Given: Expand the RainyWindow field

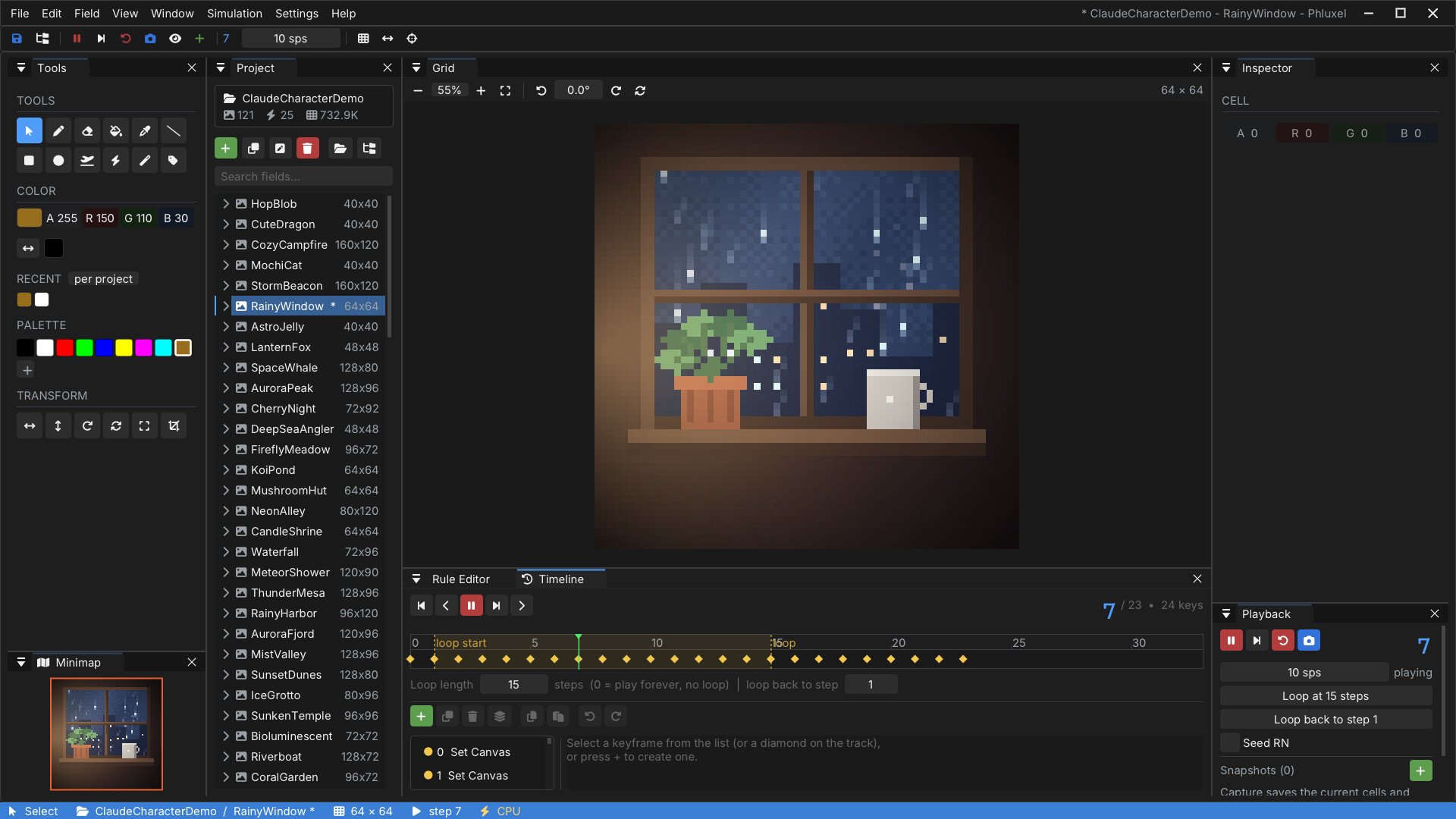Looking at the screenshot, I should (x=226, y=306).
